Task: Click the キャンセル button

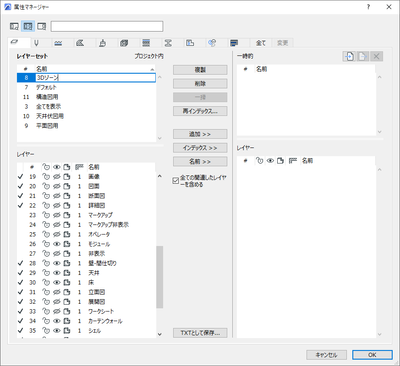Action: [x=326, y=355]
